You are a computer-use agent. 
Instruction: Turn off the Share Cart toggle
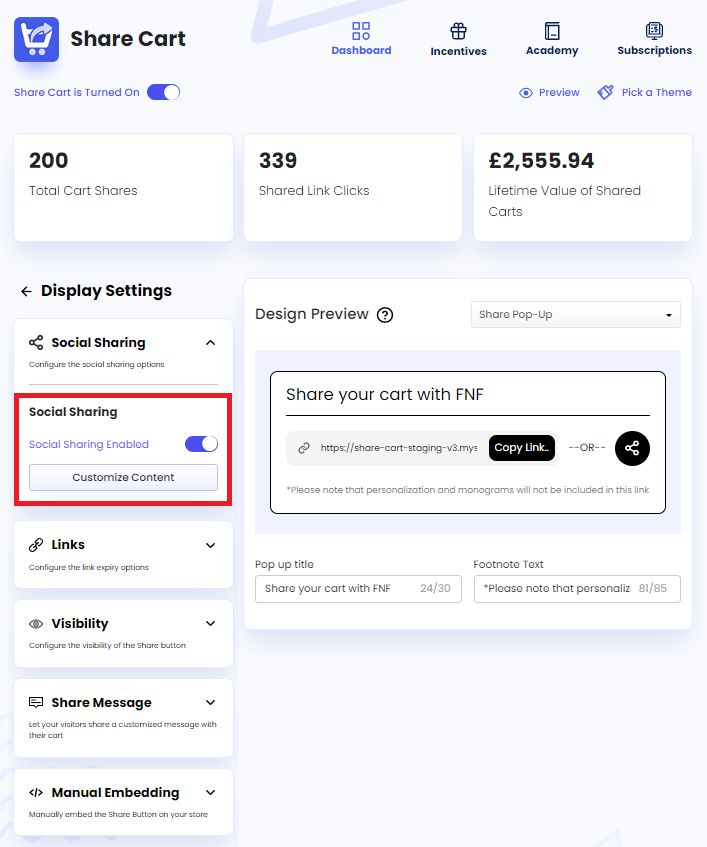point(163,91)
